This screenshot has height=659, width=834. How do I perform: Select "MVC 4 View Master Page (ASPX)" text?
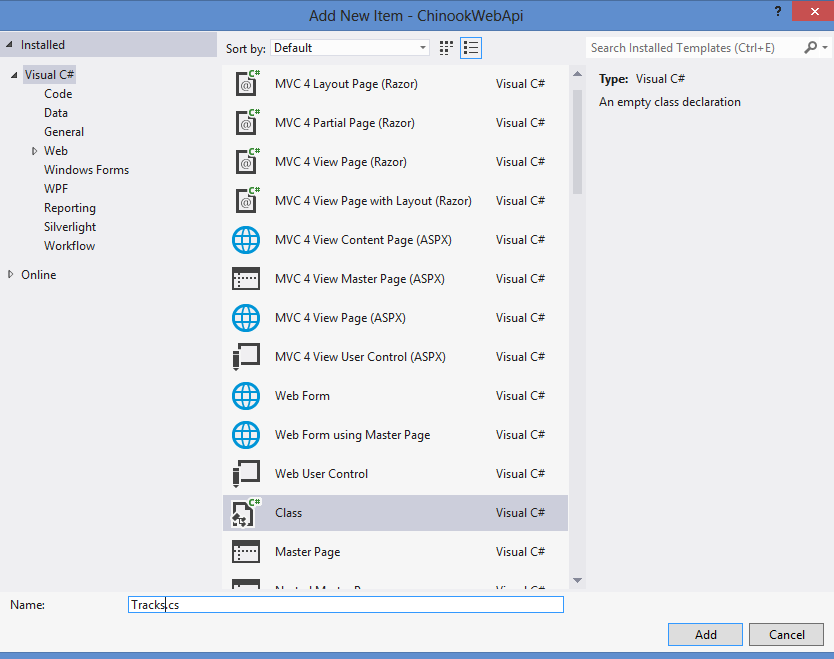[x=360, y=279]
